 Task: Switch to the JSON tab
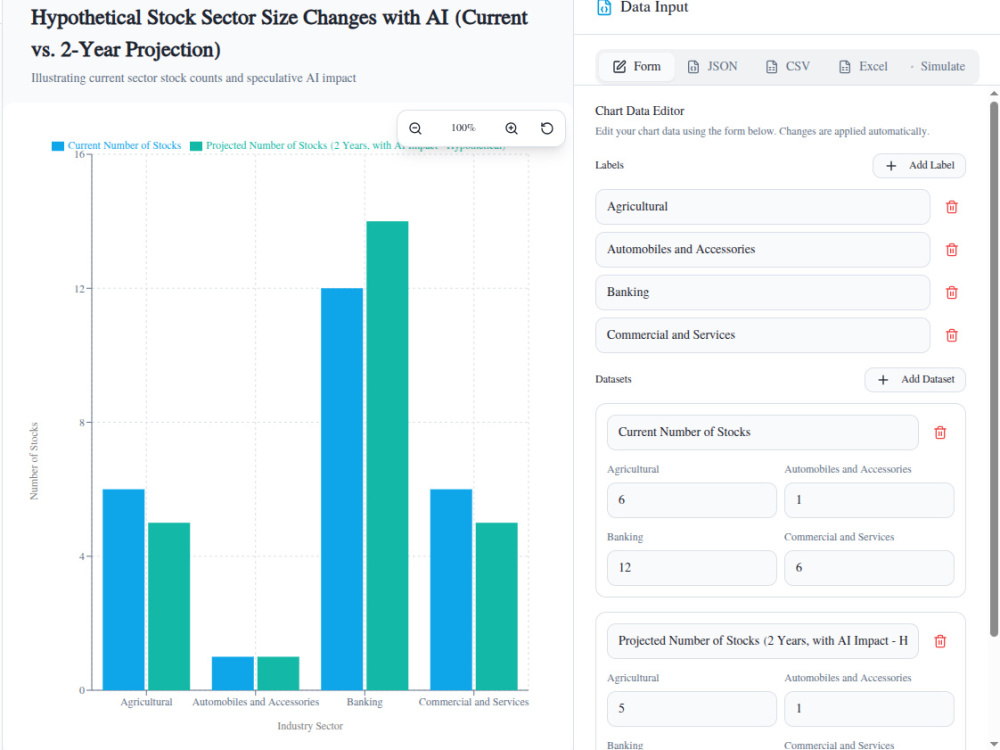[712, 66]
